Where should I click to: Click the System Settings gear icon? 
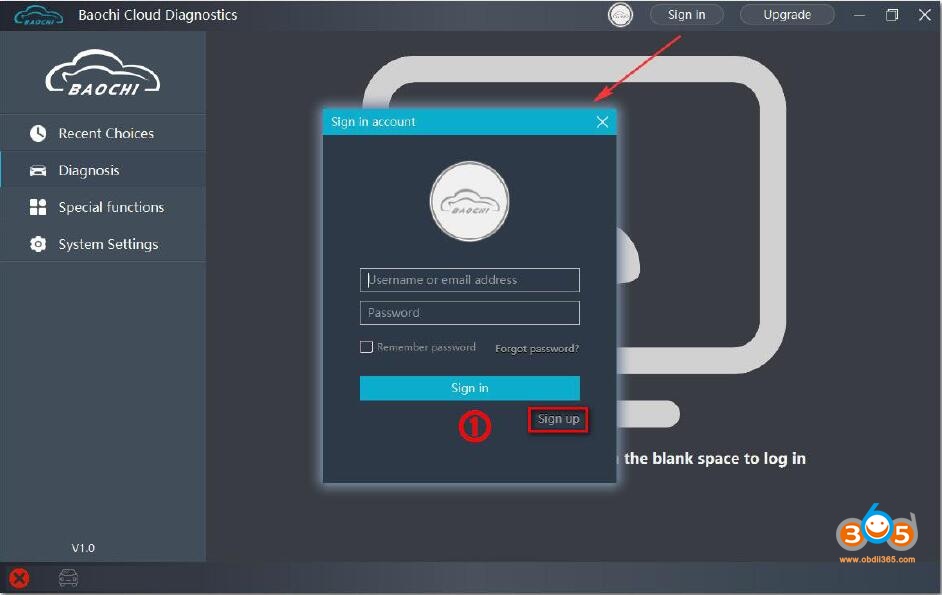(38, 244)
